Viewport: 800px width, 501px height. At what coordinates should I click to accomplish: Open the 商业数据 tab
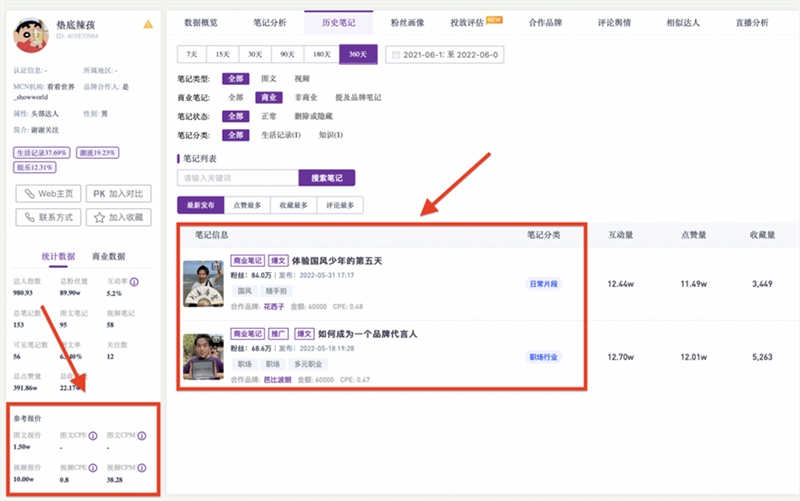(108, 256)
